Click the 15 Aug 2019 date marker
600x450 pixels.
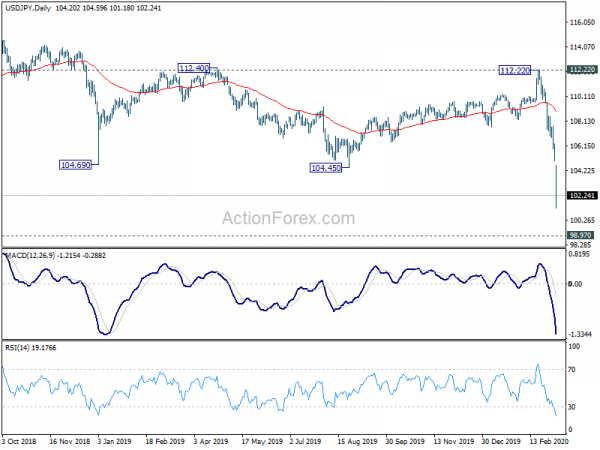tap(357, 441)
